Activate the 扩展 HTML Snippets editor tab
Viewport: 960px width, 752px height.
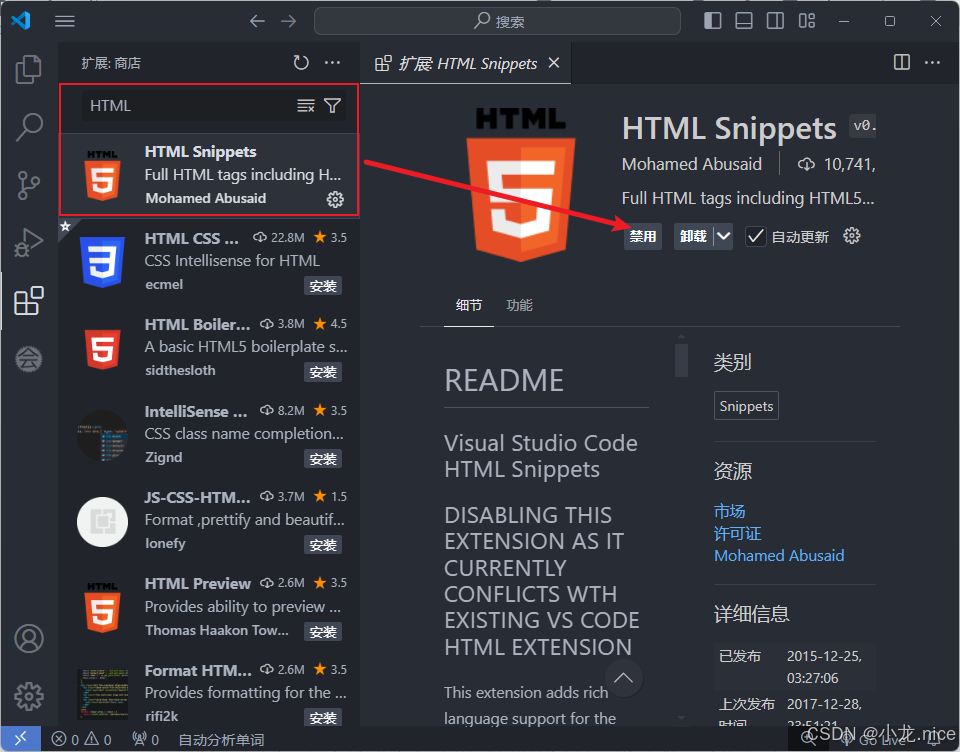465,63
